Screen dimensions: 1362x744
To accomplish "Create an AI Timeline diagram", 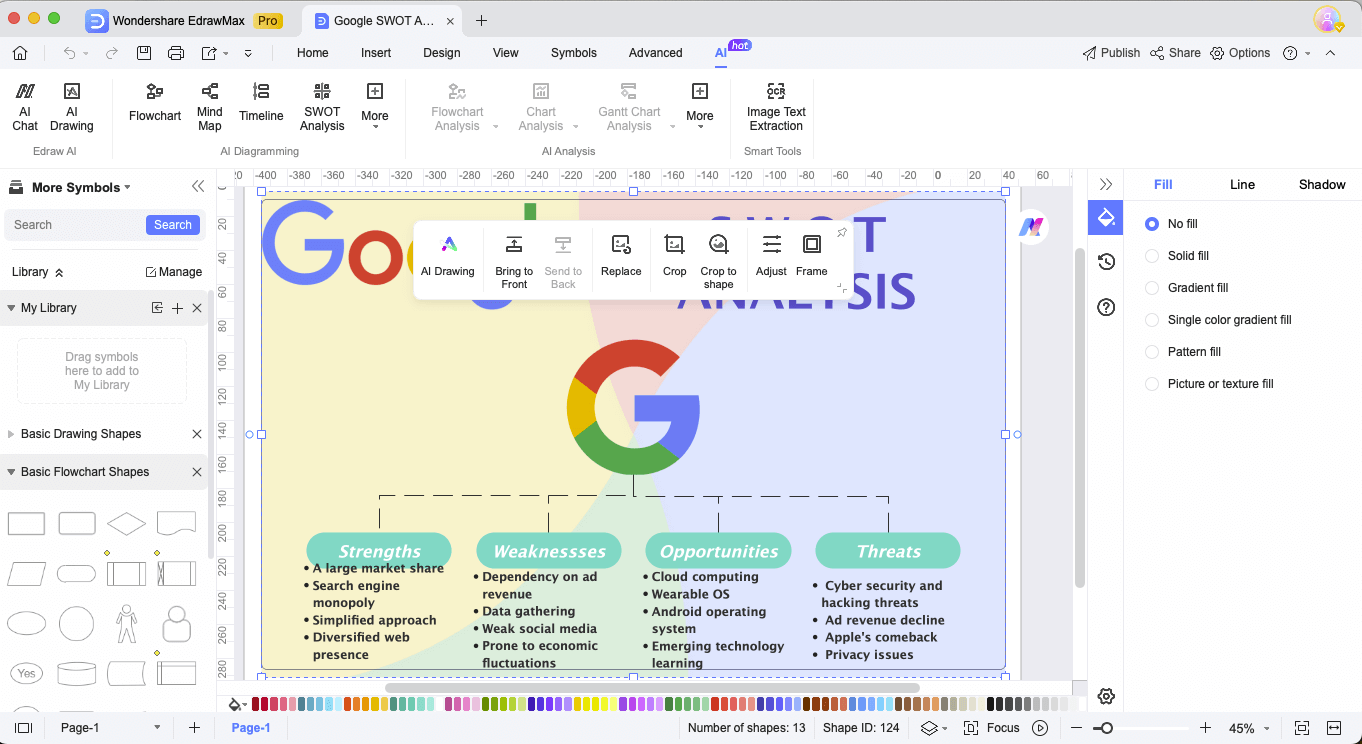I will pyautogui.click(x=261, y=103).
